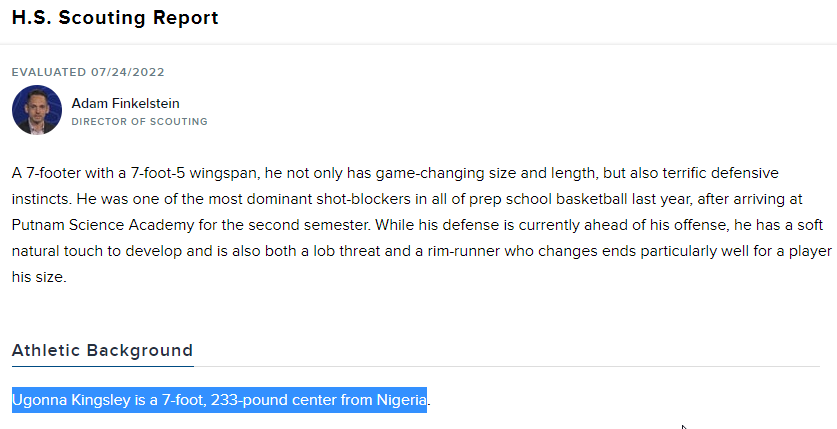Click Adam Finkelstein's profile photo
This screenshot has width=837, height=429.
point(37,110)
